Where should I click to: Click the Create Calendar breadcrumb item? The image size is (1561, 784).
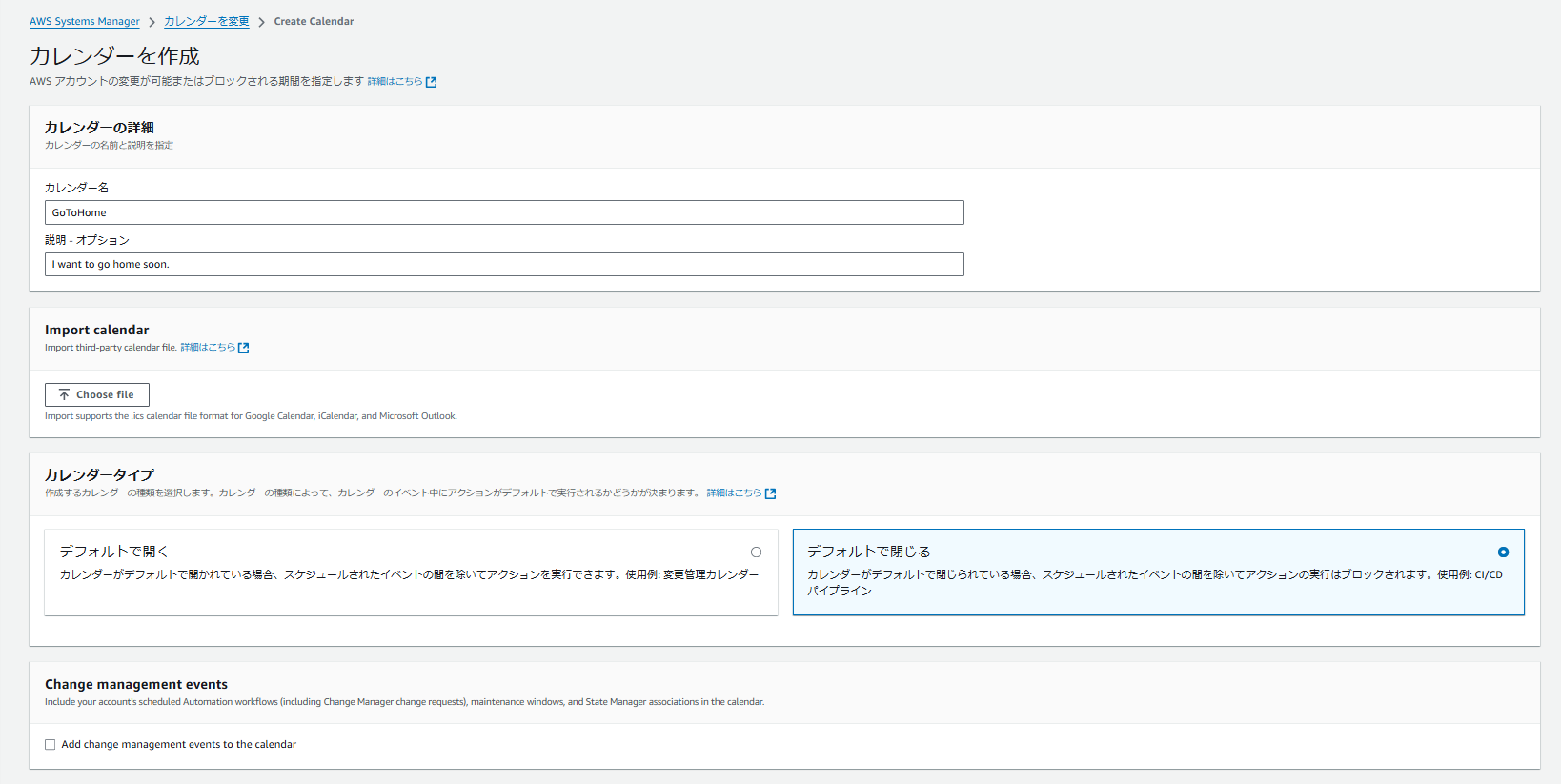[314, 21]
